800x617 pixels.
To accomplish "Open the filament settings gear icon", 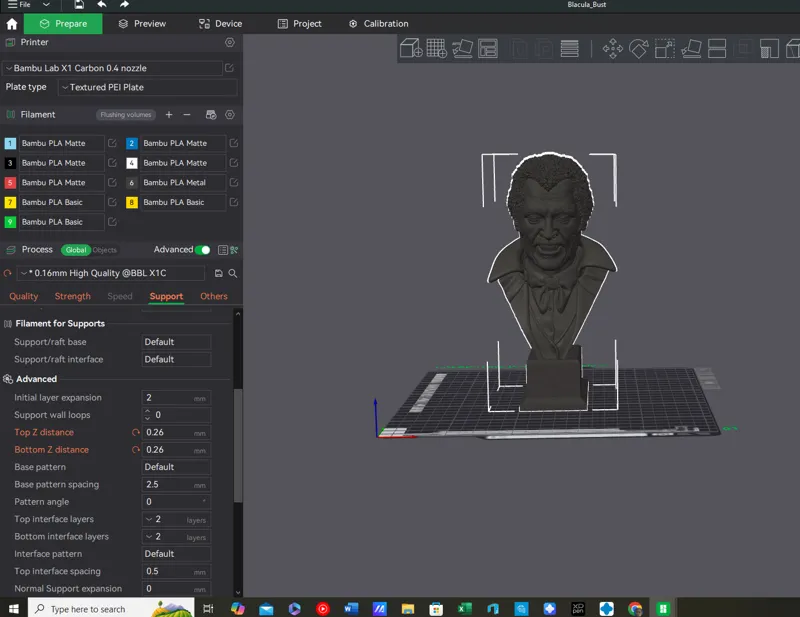I will pyautogui.click(x=230, y=115).
